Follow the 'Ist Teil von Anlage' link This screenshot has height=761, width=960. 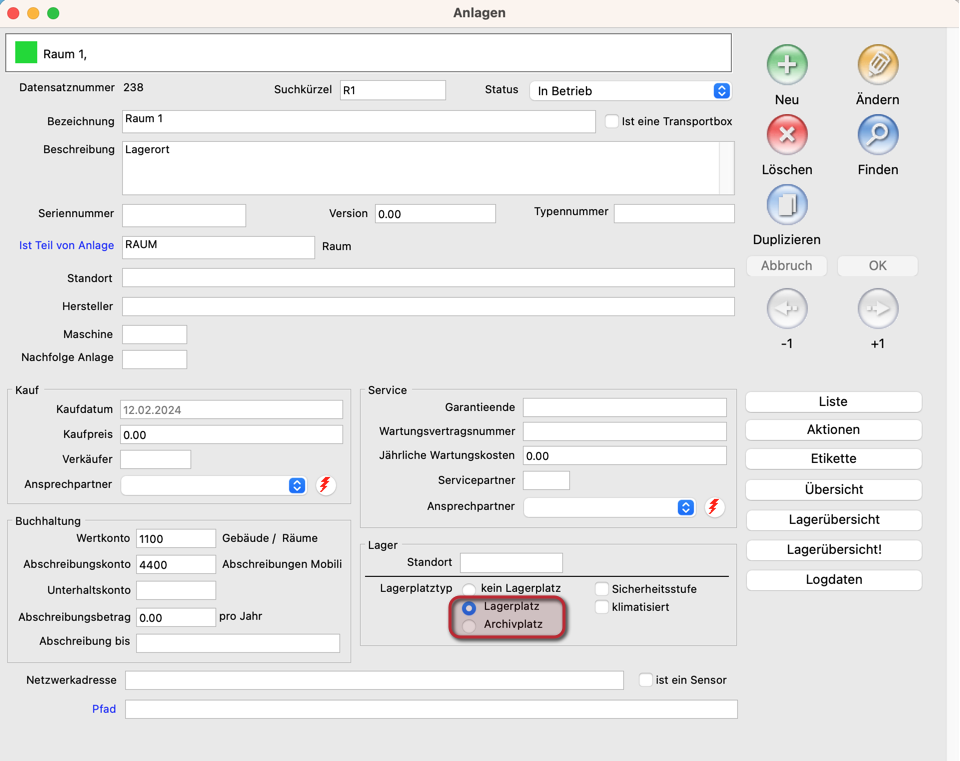[x=66, y=246]
